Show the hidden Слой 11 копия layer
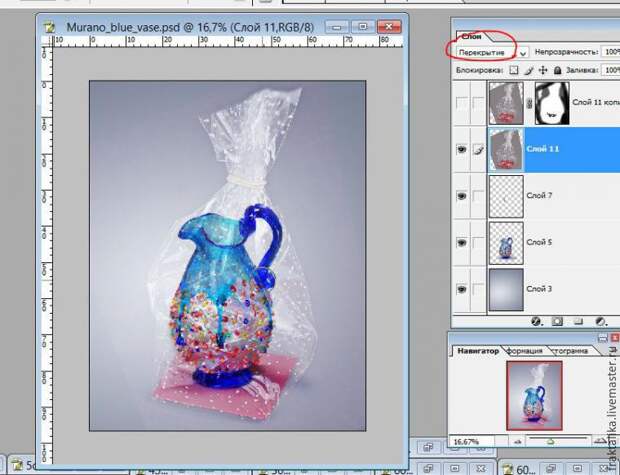This screenshot has width=620, height=475. [460, 103]
